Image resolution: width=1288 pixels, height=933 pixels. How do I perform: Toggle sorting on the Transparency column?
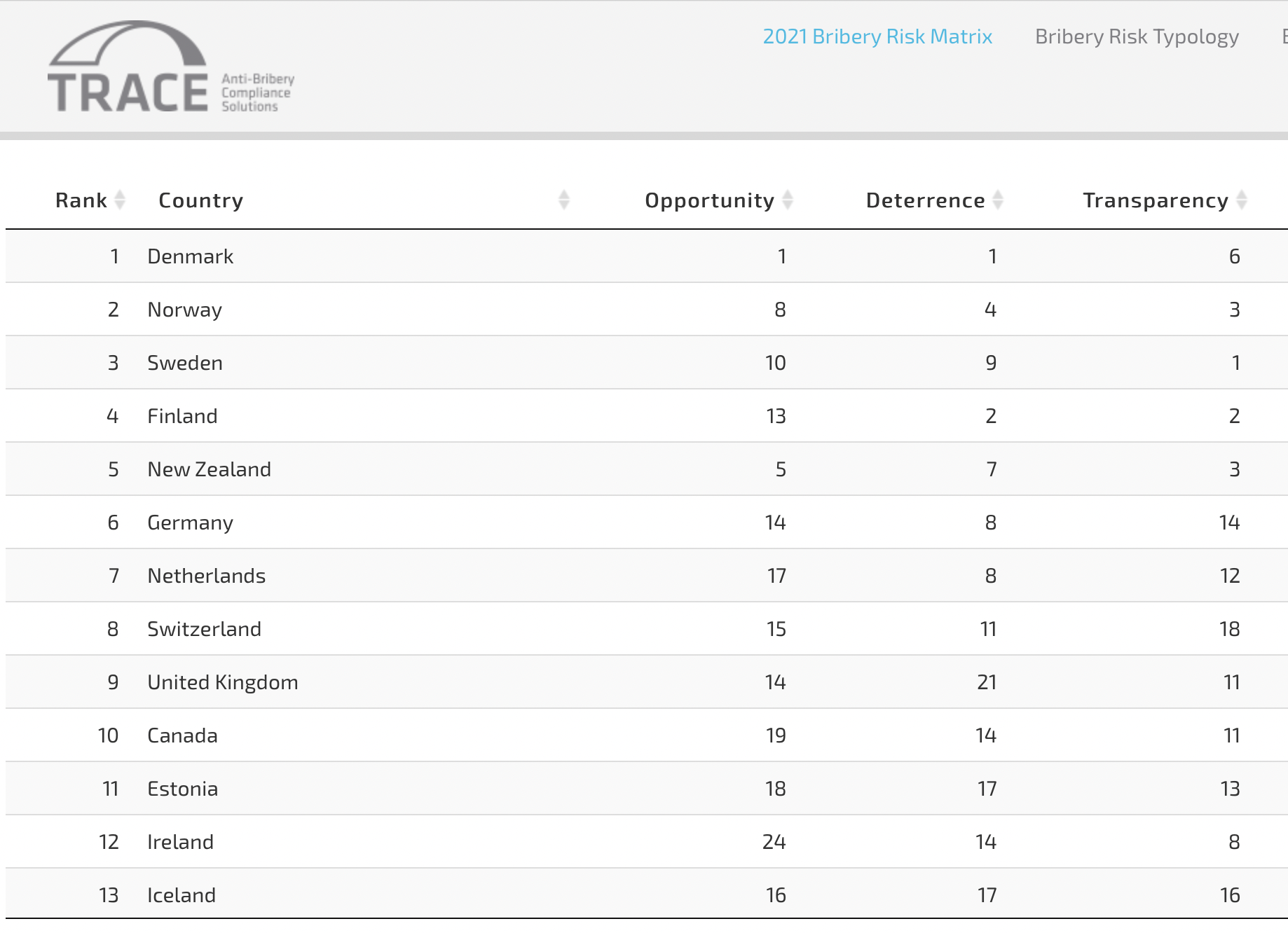1242,200
